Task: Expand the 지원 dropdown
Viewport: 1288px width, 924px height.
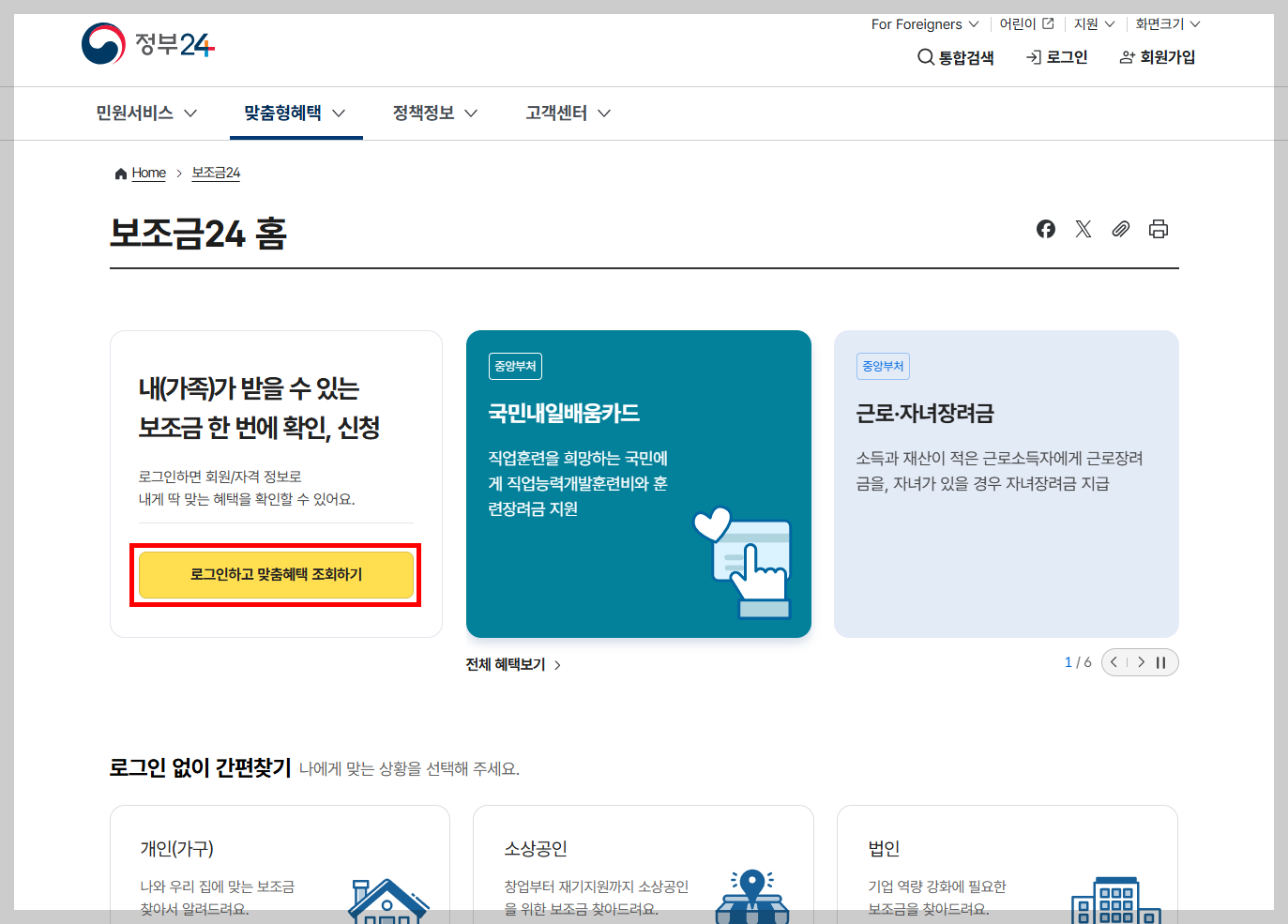Action: (1094, 24)
